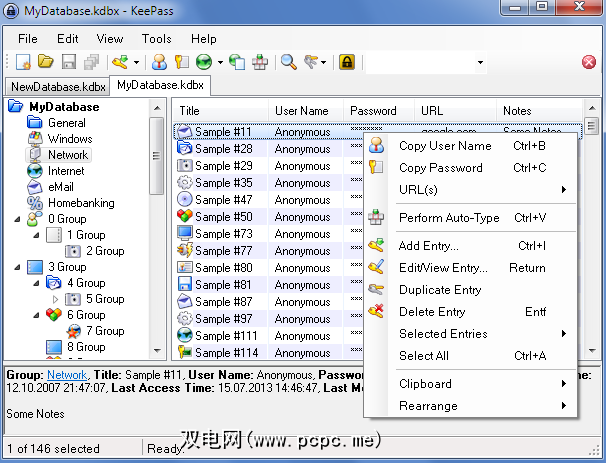Lock workspace with the padlock icon

tap(347, 62)
